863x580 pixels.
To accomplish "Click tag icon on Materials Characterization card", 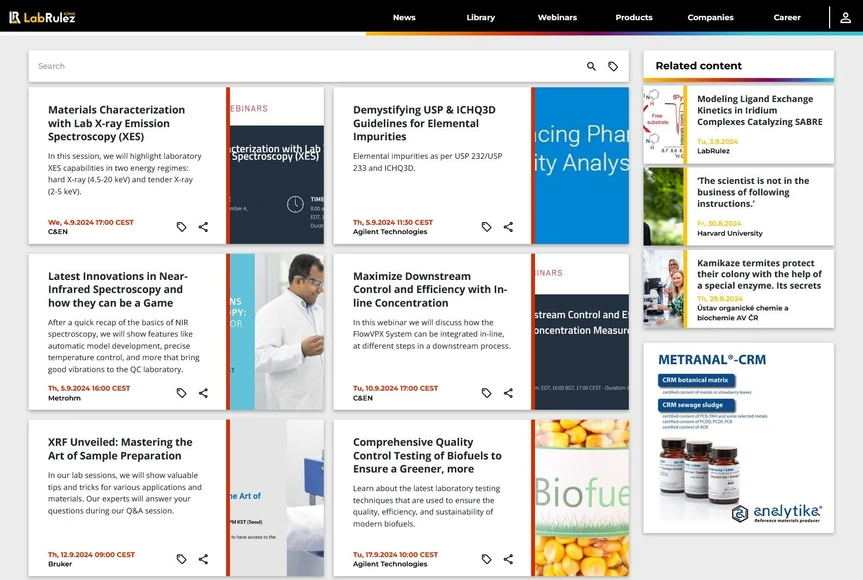I will [181, 227].
